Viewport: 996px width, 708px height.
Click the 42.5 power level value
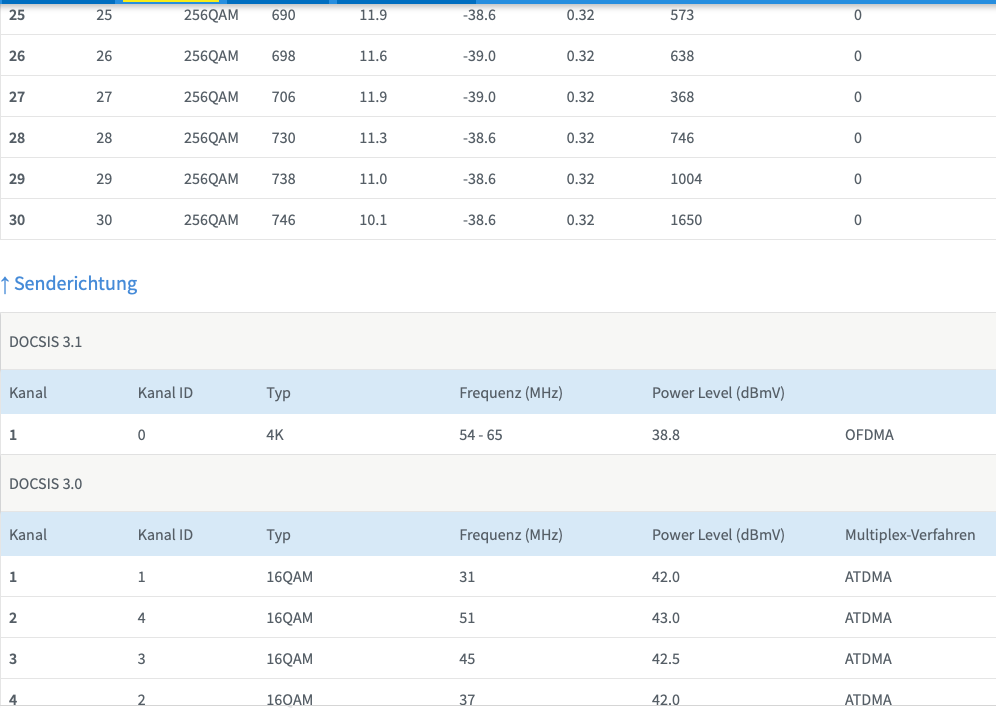pos(666,659)
